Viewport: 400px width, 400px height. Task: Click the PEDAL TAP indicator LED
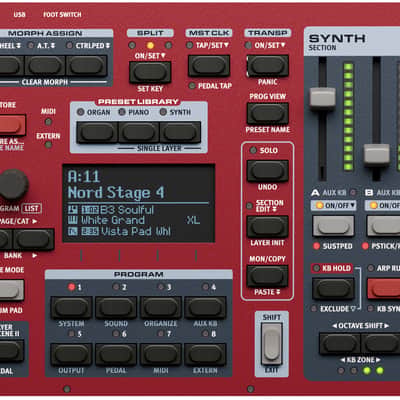[192, 86]
